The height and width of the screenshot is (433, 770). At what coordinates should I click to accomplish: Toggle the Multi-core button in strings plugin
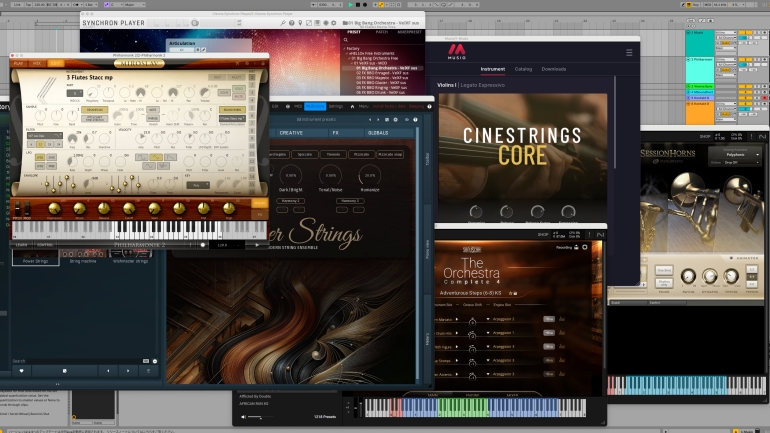[x=315, y=107]
